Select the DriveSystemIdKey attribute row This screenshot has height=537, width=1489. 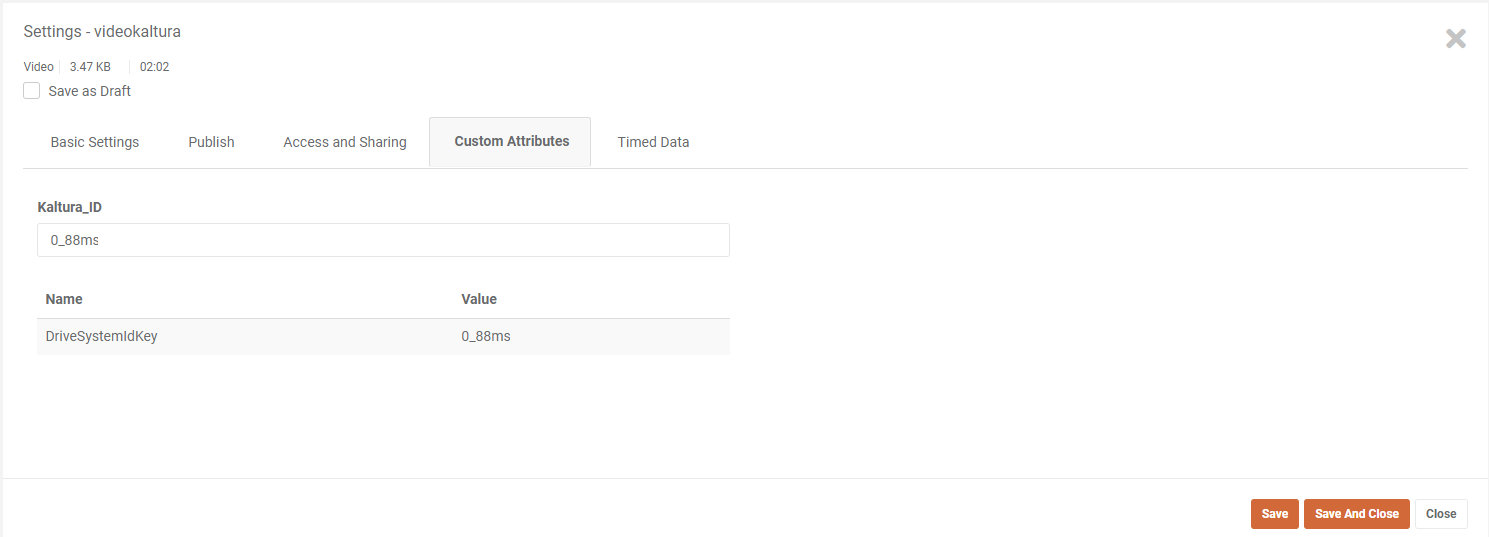(x=102, y=336)
